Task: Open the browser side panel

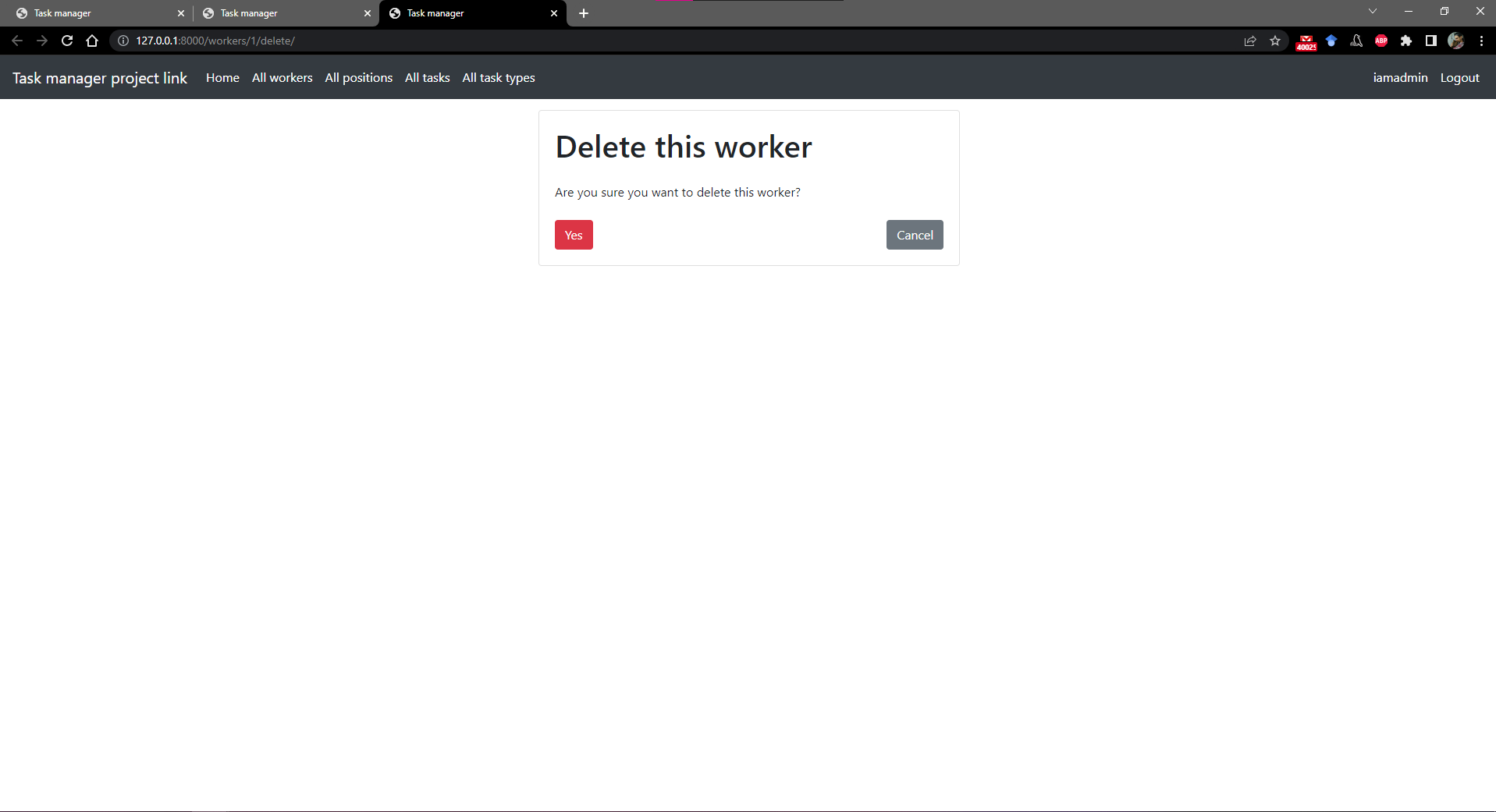Action: [1431, 41]
